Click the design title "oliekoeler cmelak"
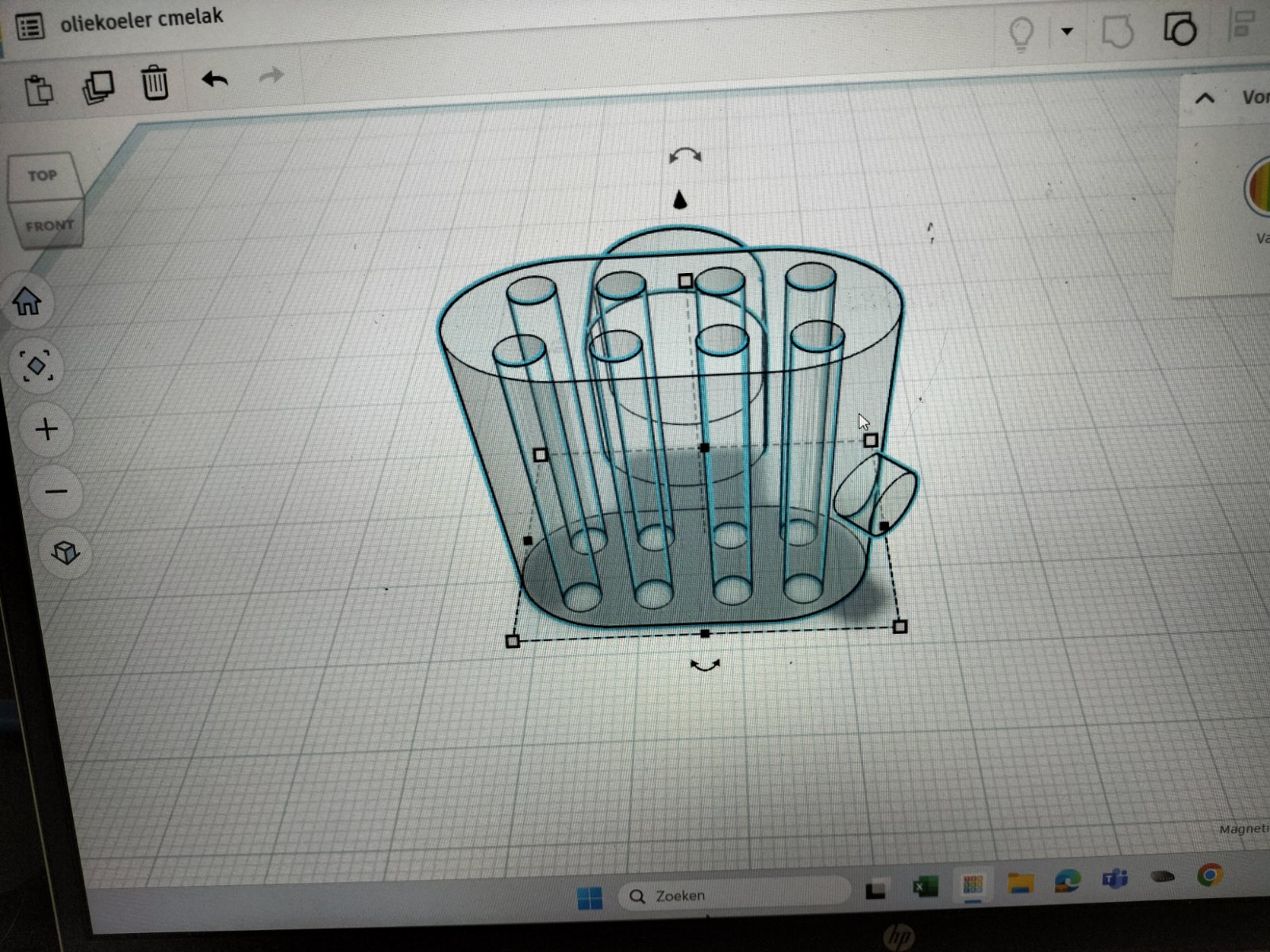This screenshot has width=1270, height=952. click(141, 20)
